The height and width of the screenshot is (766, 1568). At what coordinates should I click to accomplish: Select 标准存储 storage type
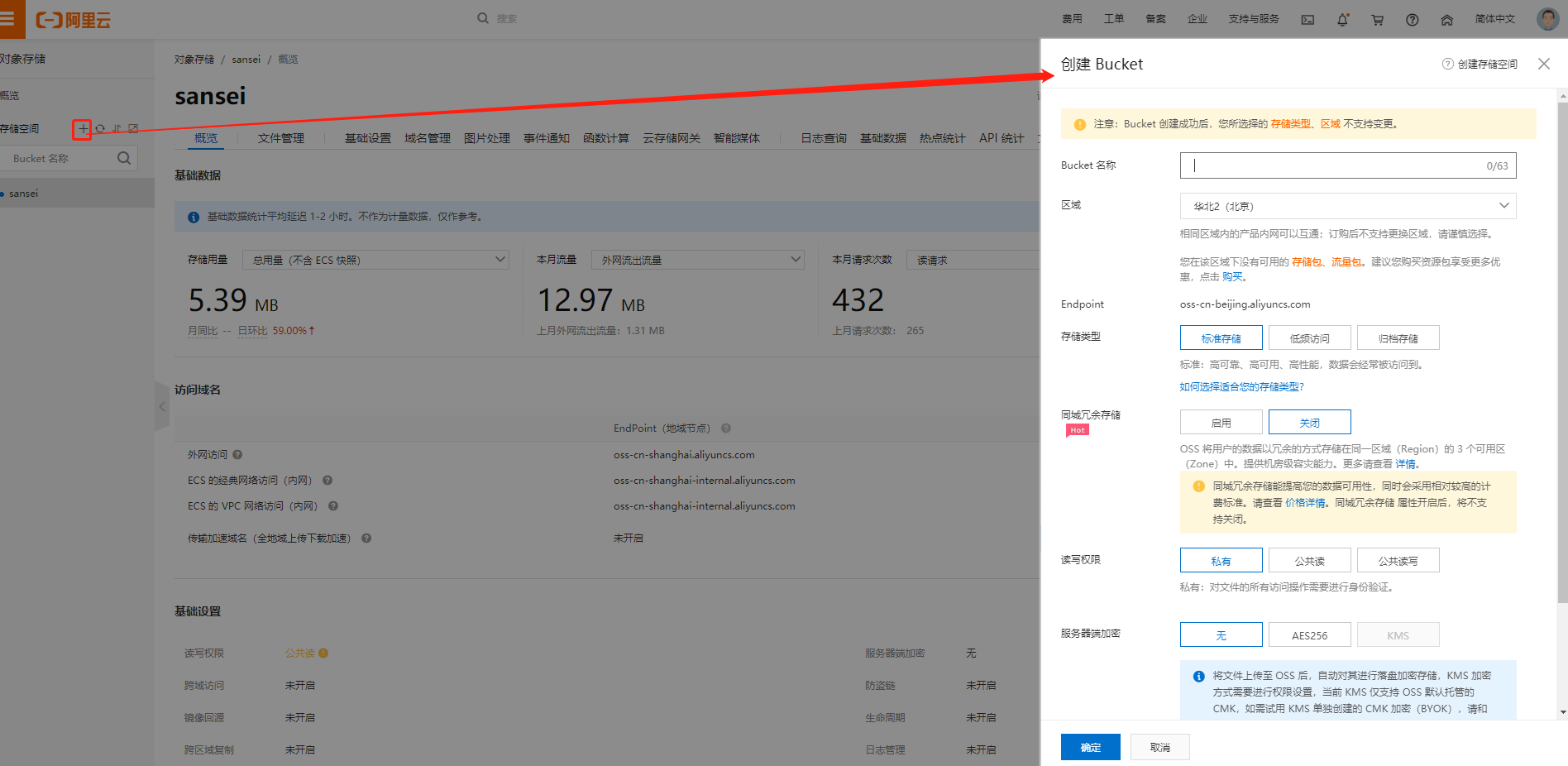(1221, 338)
